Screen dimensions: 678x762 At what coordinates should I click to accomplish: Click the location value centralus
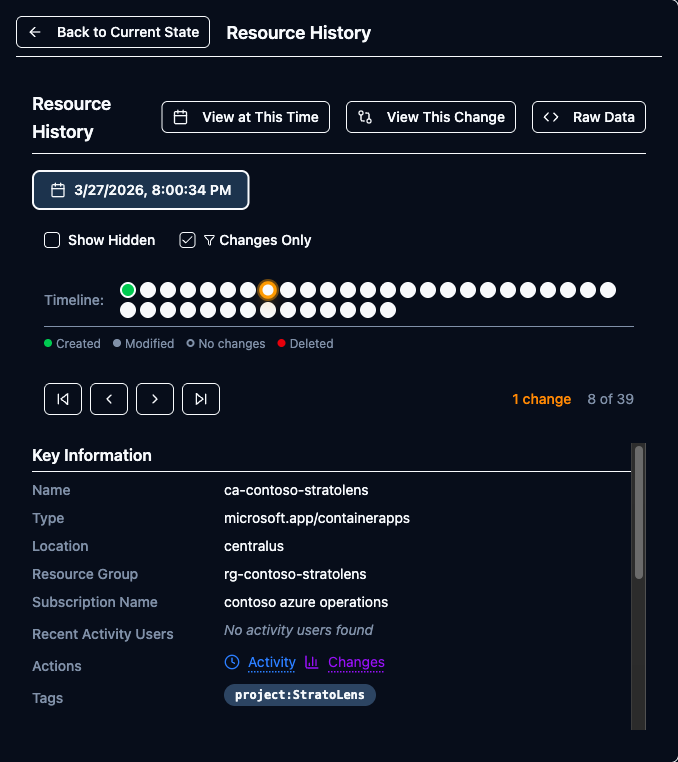point(254,546)
